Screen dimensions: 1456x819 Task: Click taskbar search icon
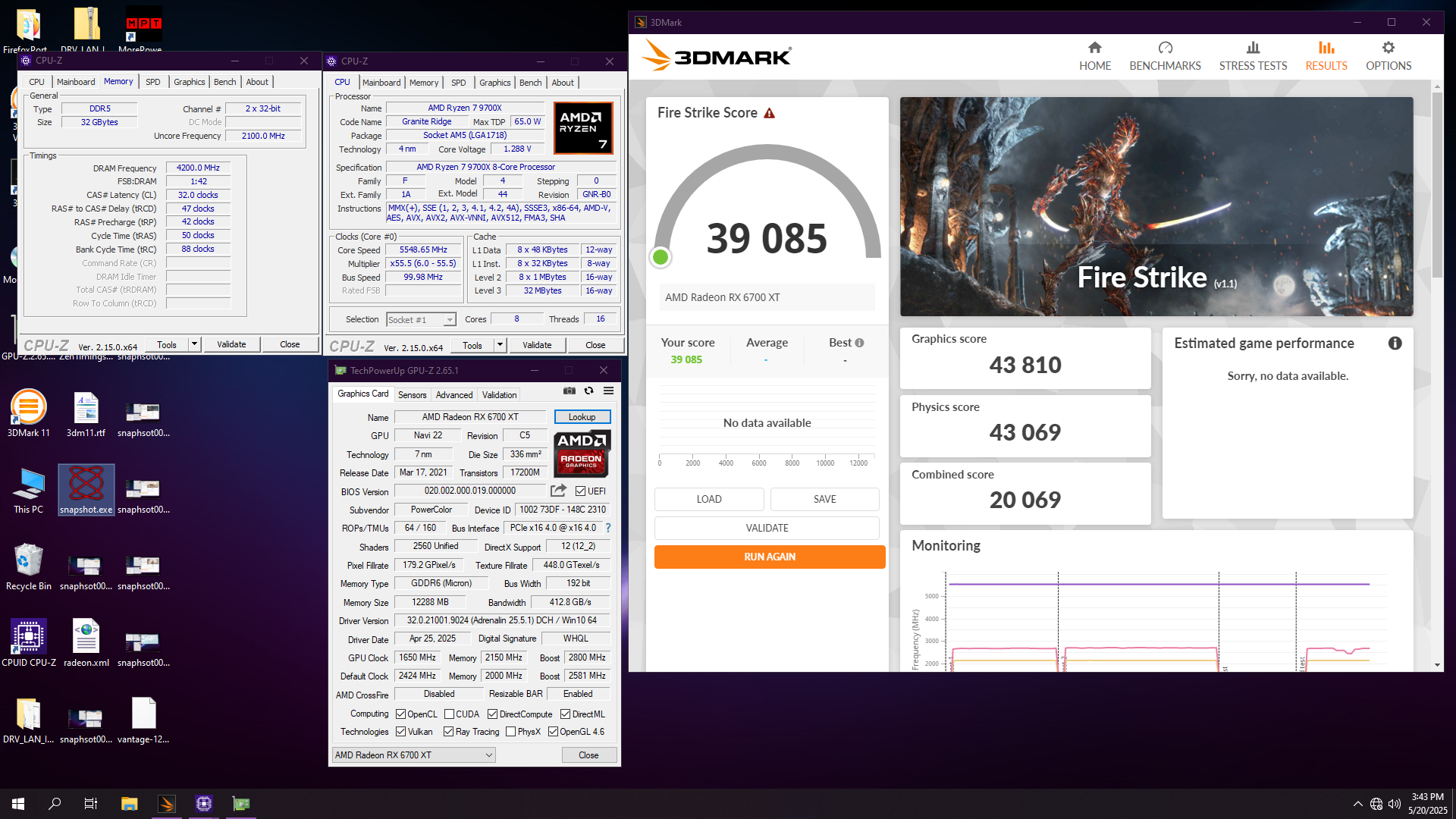[x=55, y=804]
